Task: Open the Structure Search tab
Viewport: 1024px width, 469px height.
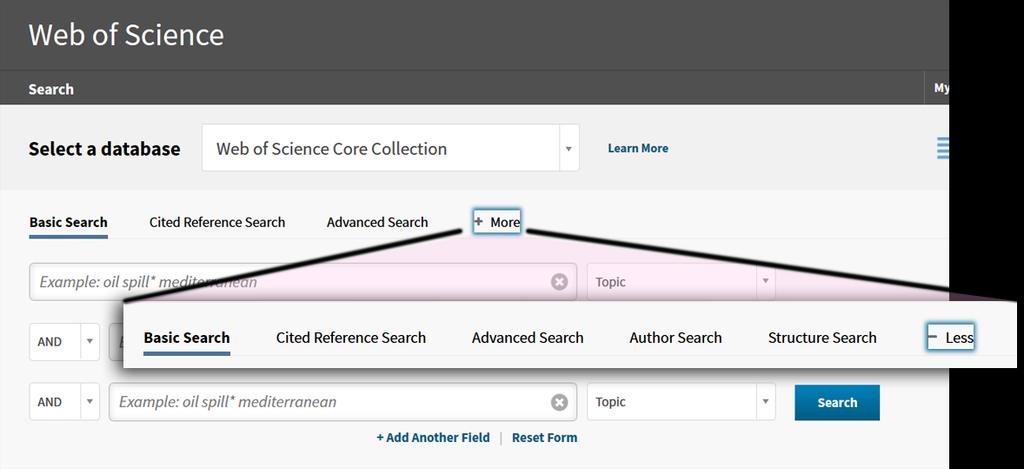Action: coord(822,338)
